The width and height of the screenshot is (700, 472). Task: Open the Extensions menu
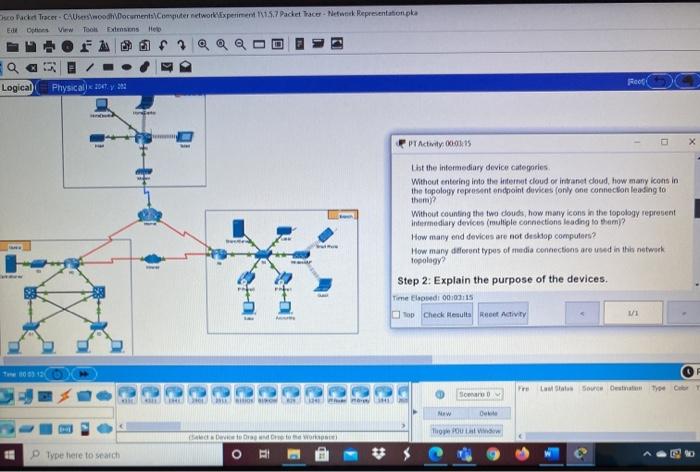coord(122,29)
